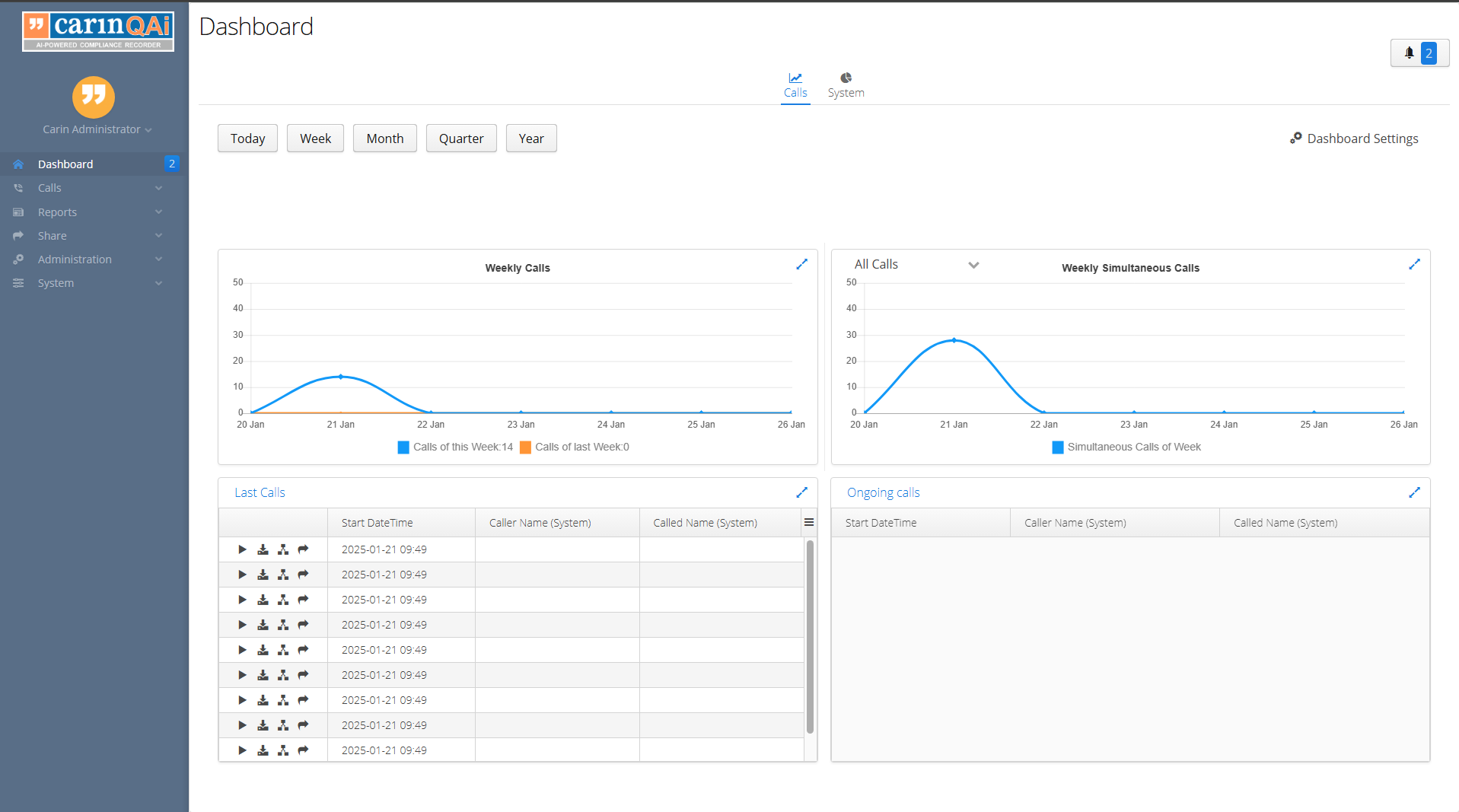Click the Week period button

(315, 139)
